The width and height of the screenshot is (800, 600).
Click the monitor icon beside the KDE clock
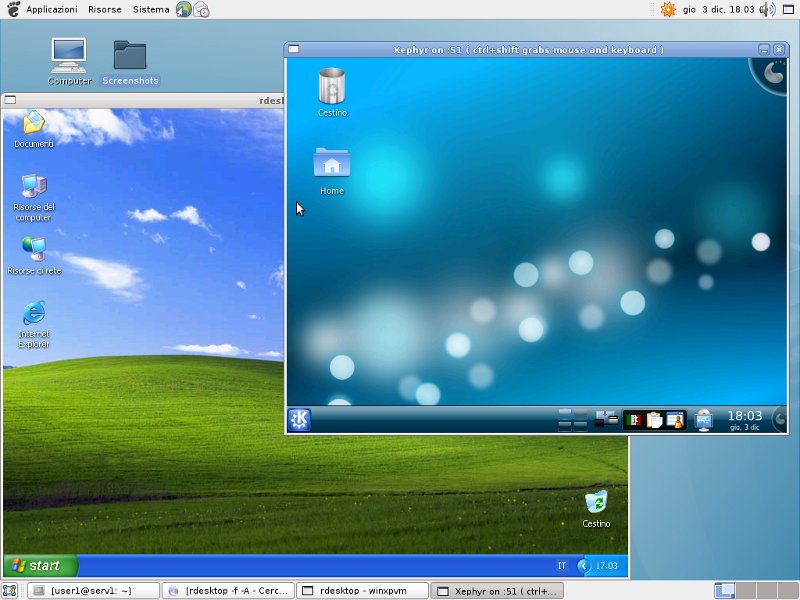click(x=704, y=420)
